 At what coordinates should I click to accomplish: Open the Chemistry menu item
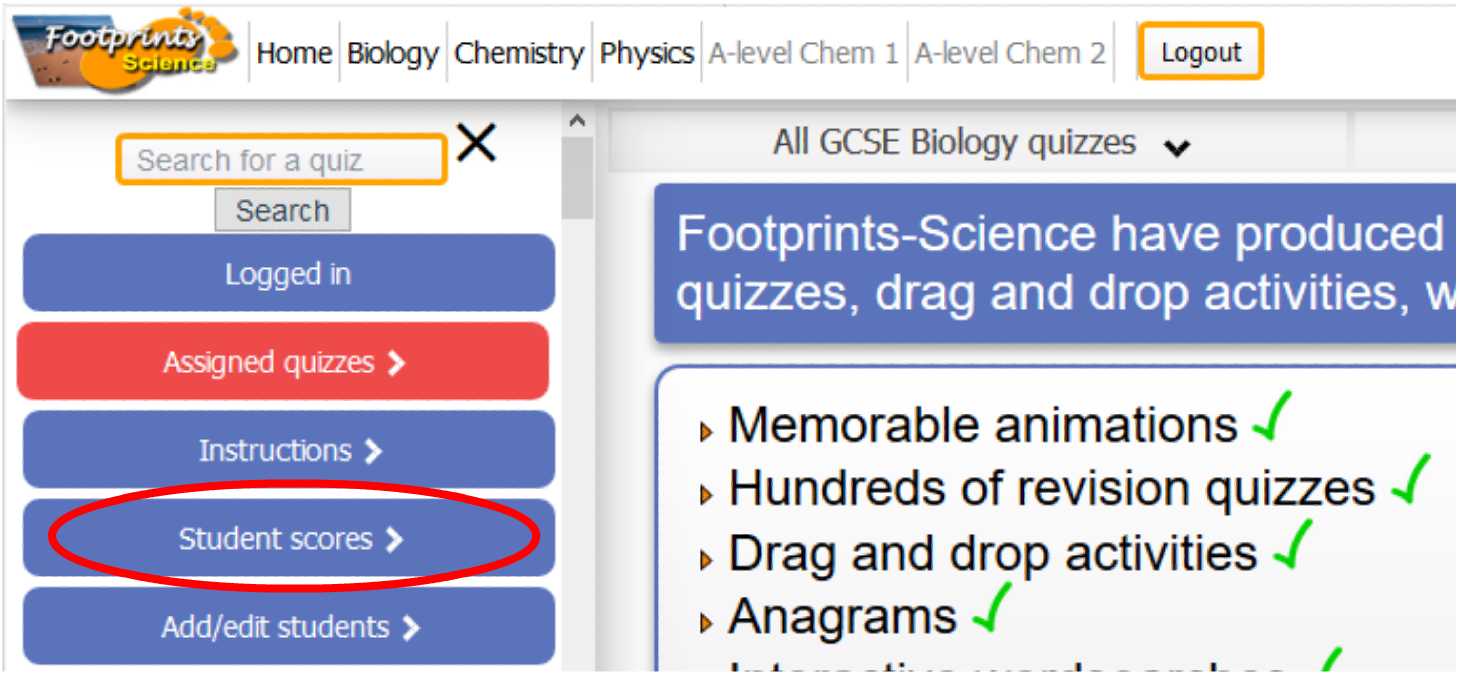tap(519, 53)
